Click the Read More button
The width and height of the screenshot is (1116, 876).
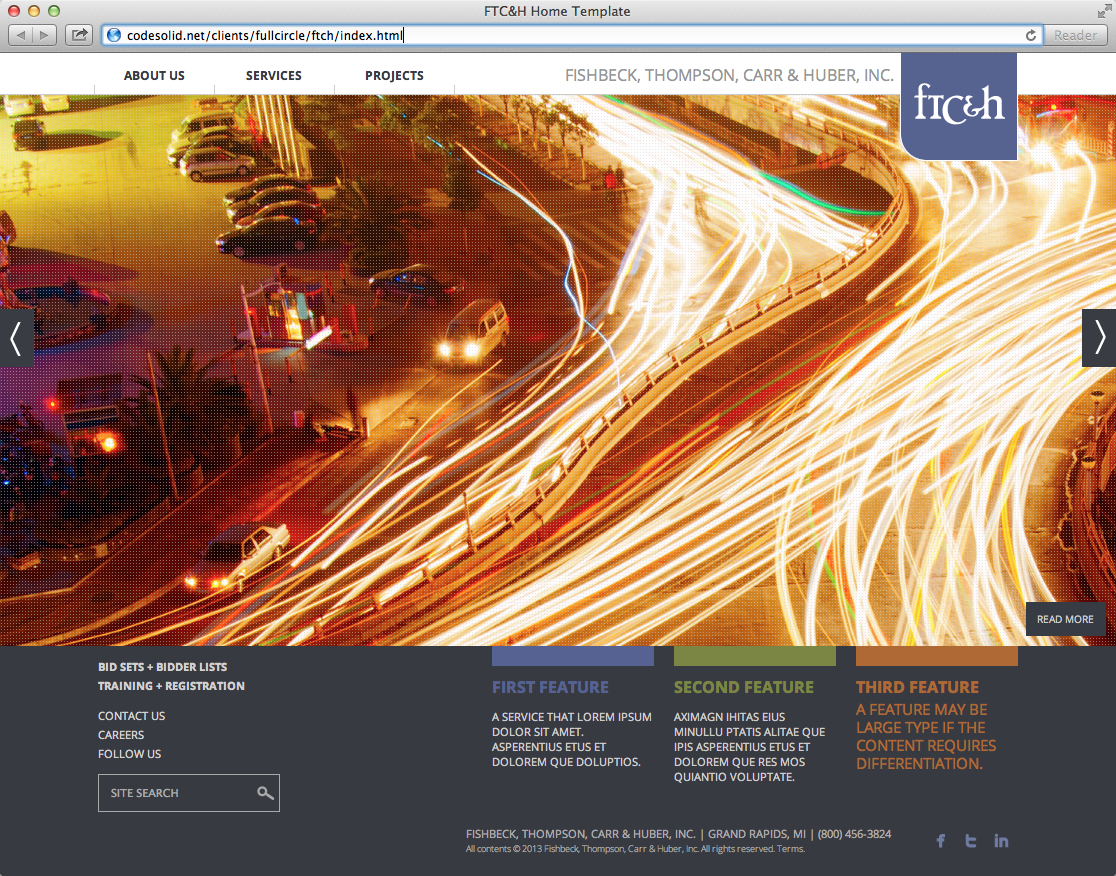[1065, 619]
